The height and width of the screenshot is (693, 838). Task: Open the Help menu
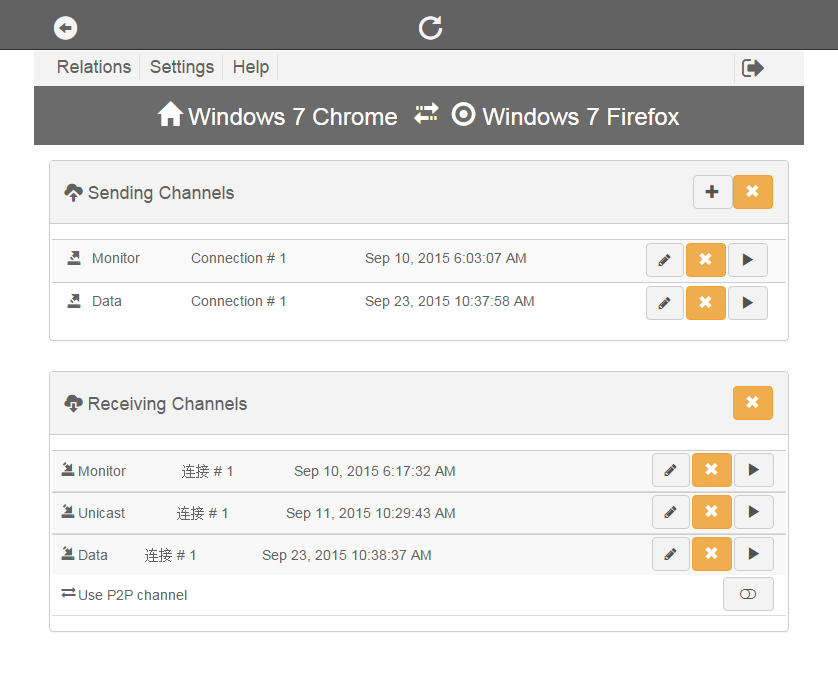pyautogui.click(x=250, y=67)
